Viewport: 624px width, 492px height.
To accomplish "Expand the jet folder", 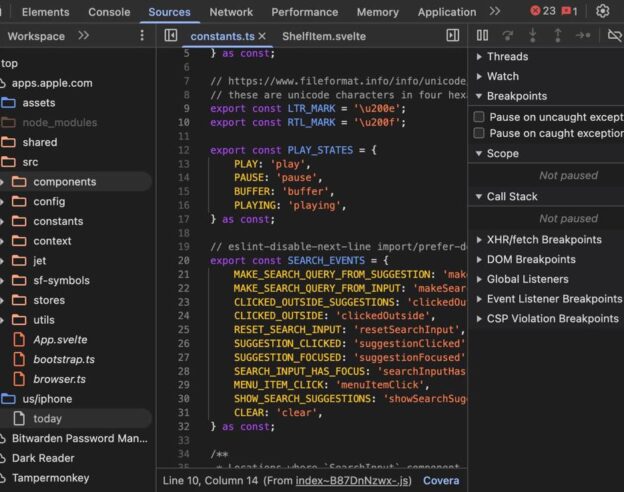I will 2,261.
